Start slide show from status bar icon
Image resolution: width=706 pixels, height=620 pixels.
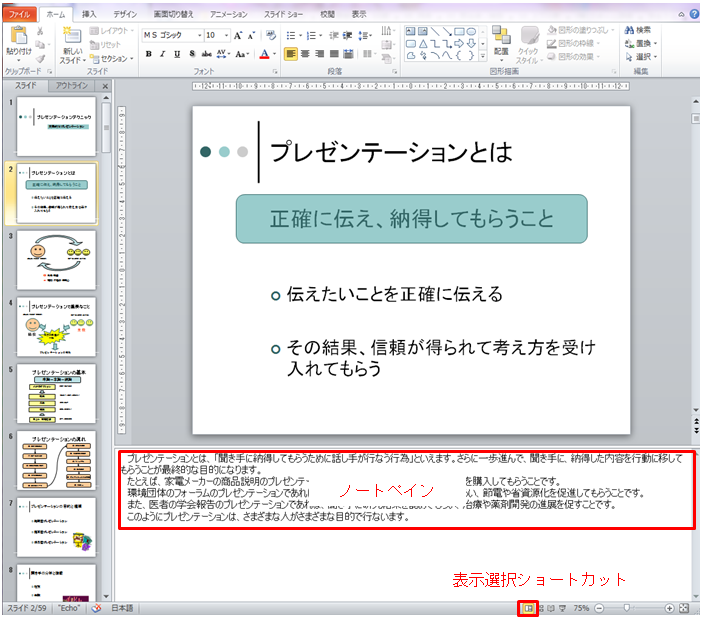[562, 608]
